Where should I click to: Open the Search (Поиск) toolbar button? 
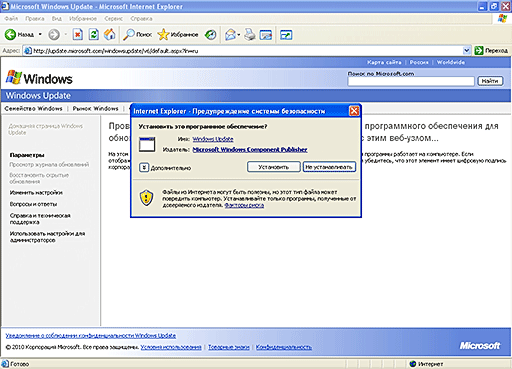click(137, 34)
